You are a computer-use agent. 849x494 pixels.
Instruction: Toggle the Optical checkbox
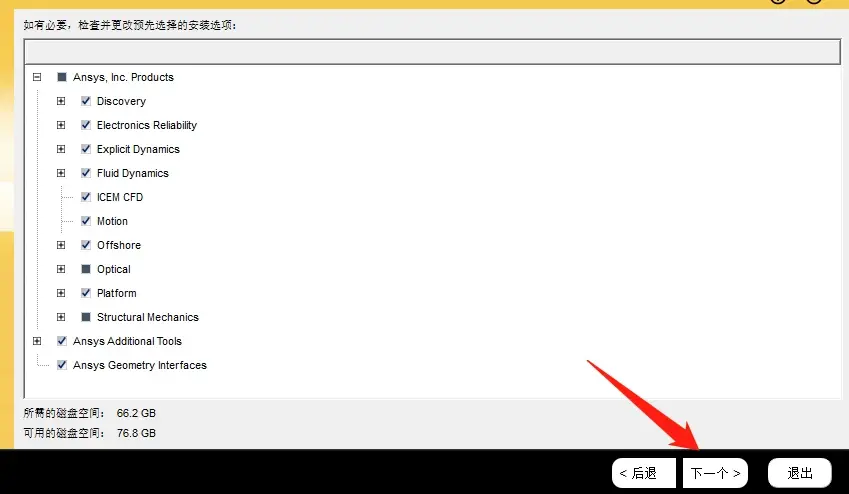pyautogui.click(x=86, y=269)
